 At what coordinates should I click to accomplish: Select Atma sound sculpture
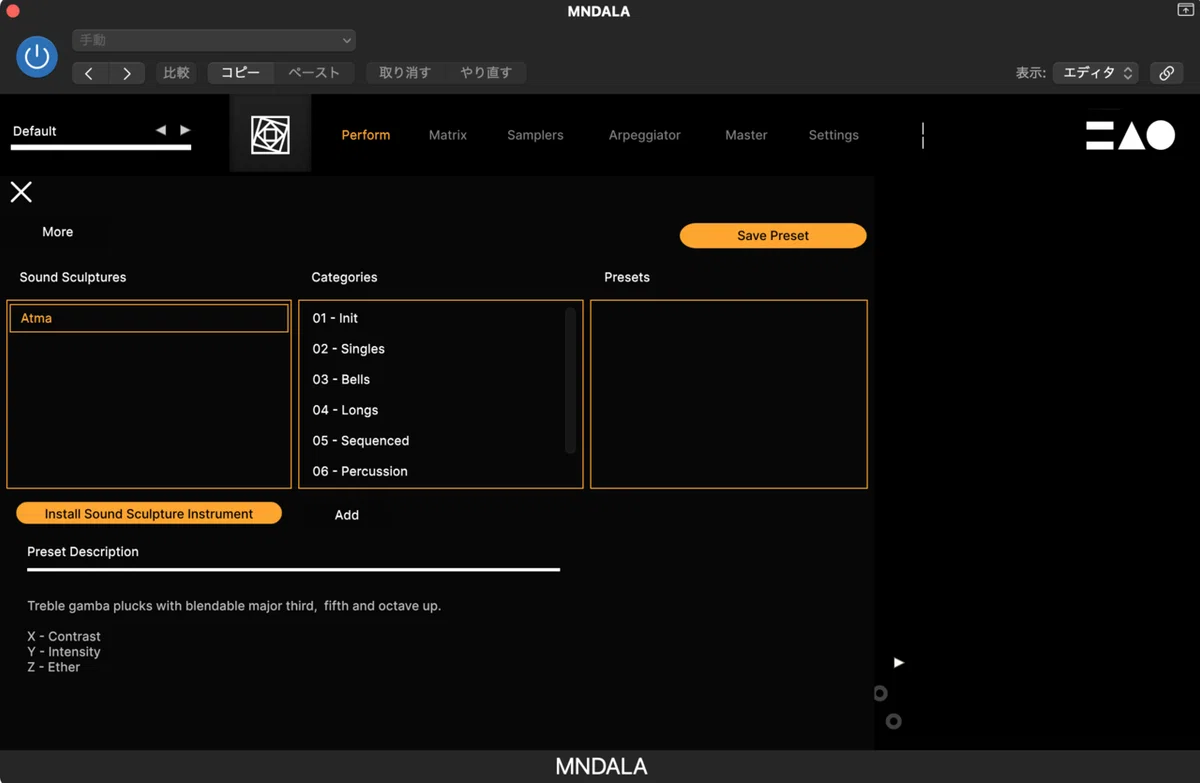[149, 318]
